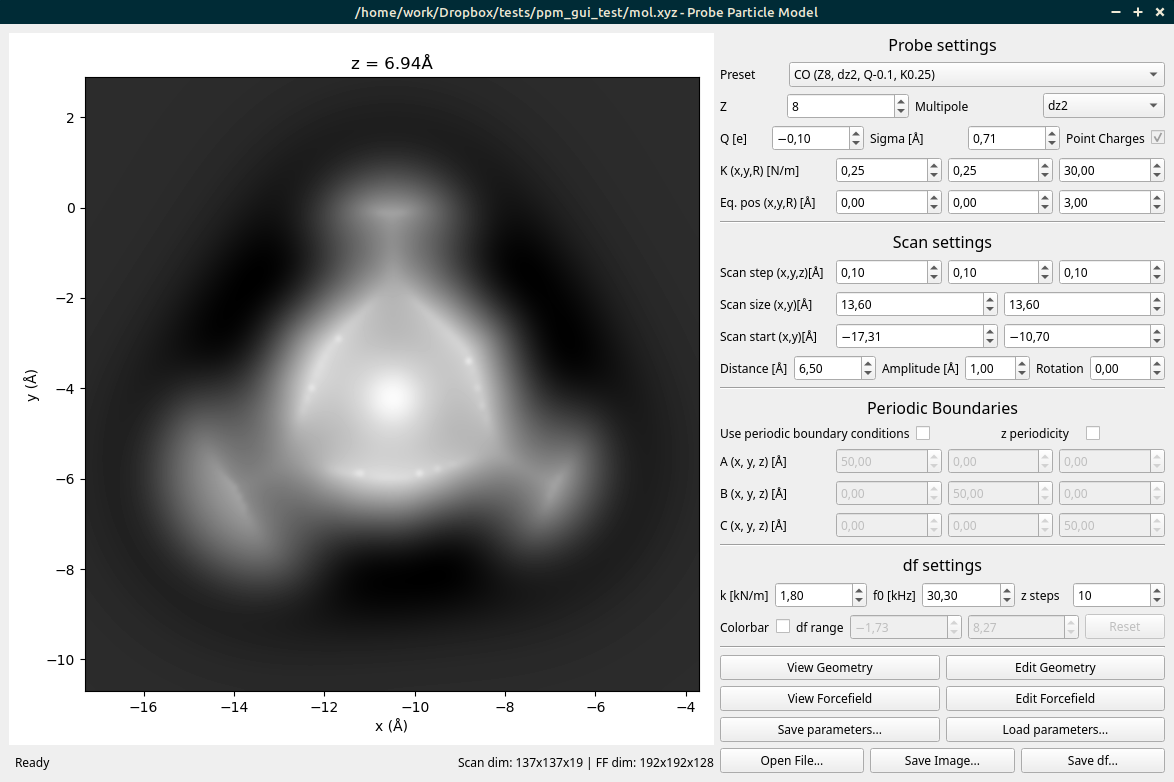The image size is (1174, 782).
Task: Click the Edit Forcefield button
Action: point(1055,698)
